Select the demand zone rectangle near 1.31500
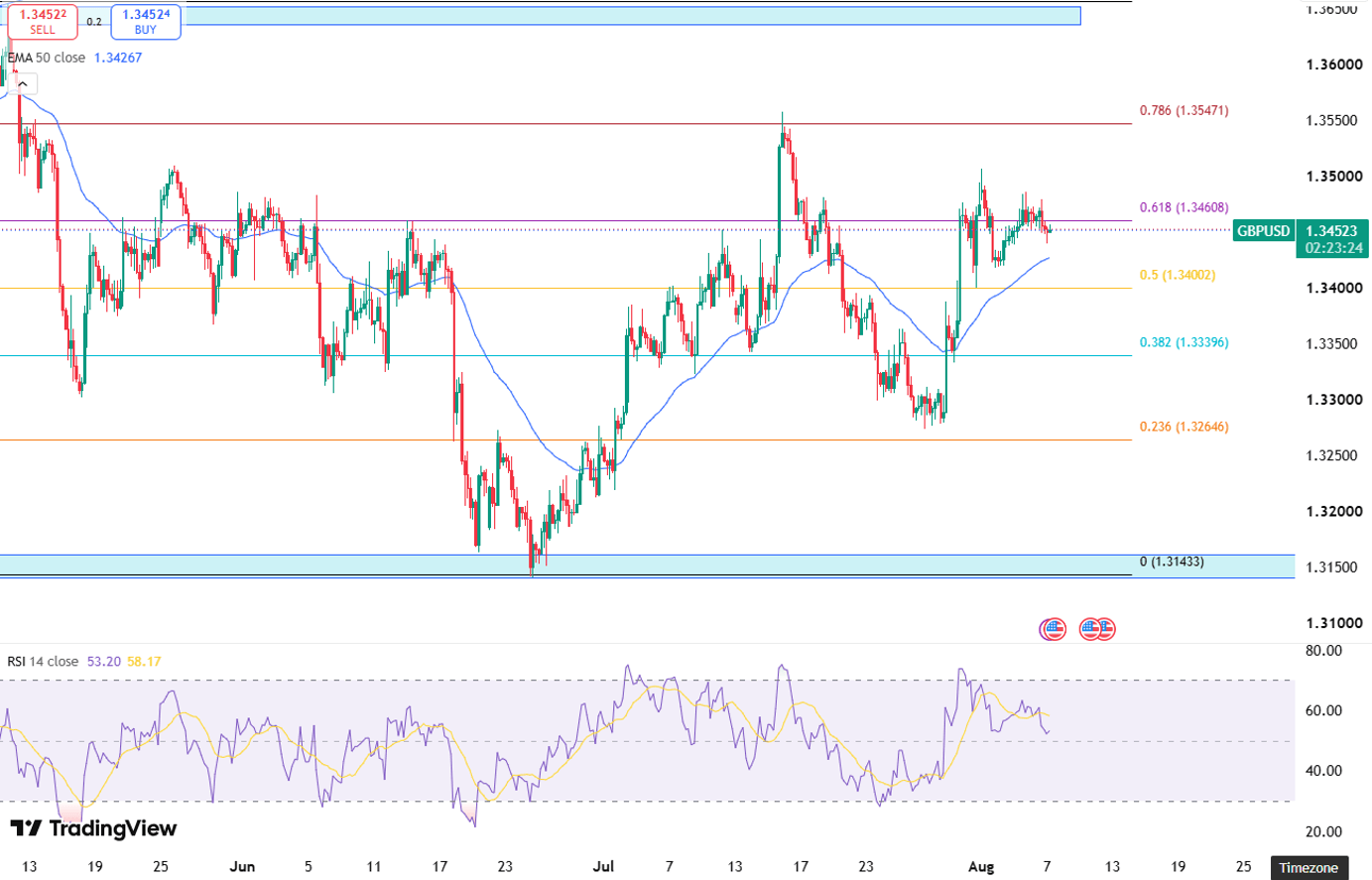The height and width of the screenshot is (880, 1372). click(x=647, y=566)
